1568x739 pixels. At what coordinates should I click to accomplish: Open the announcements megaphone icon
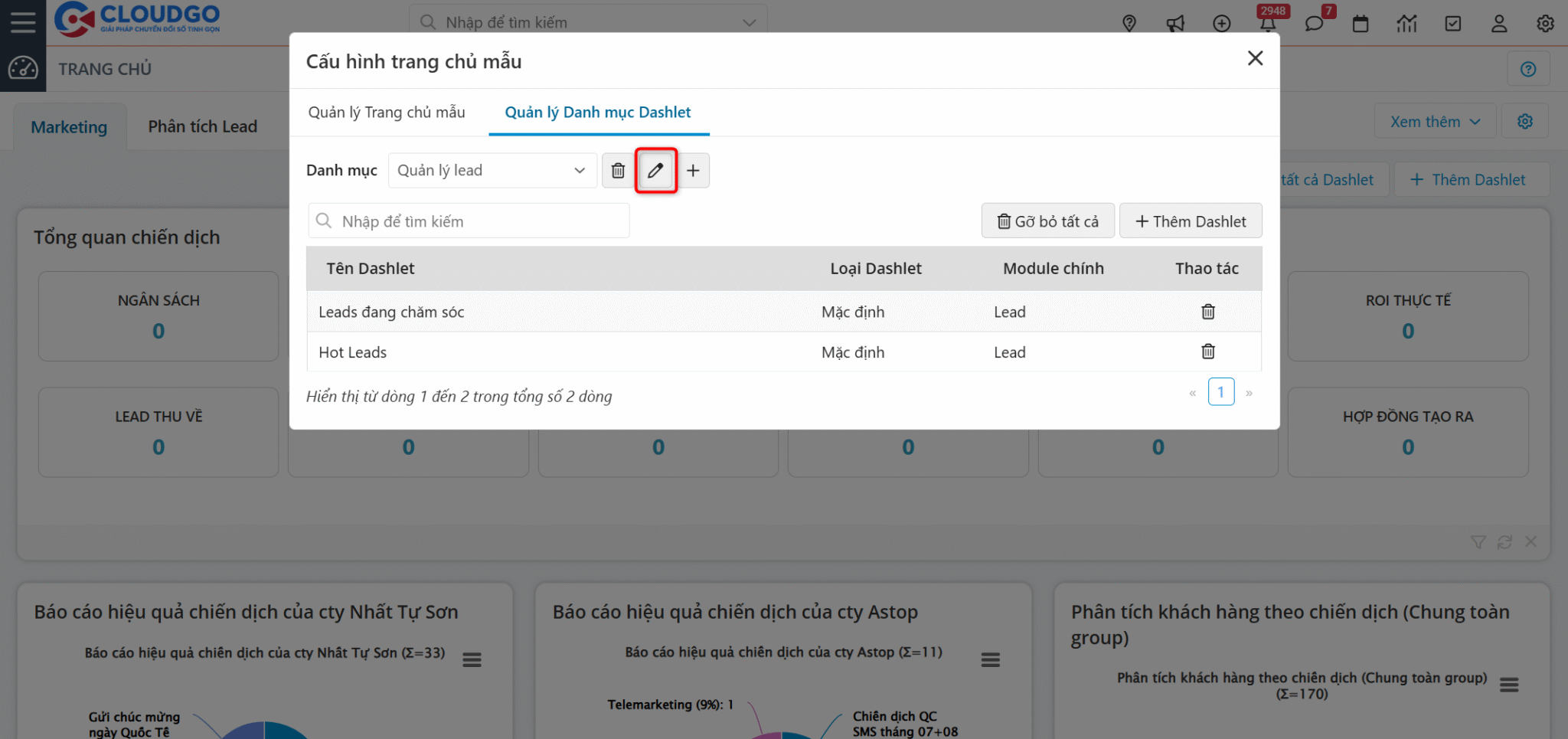coord(1175,24)
